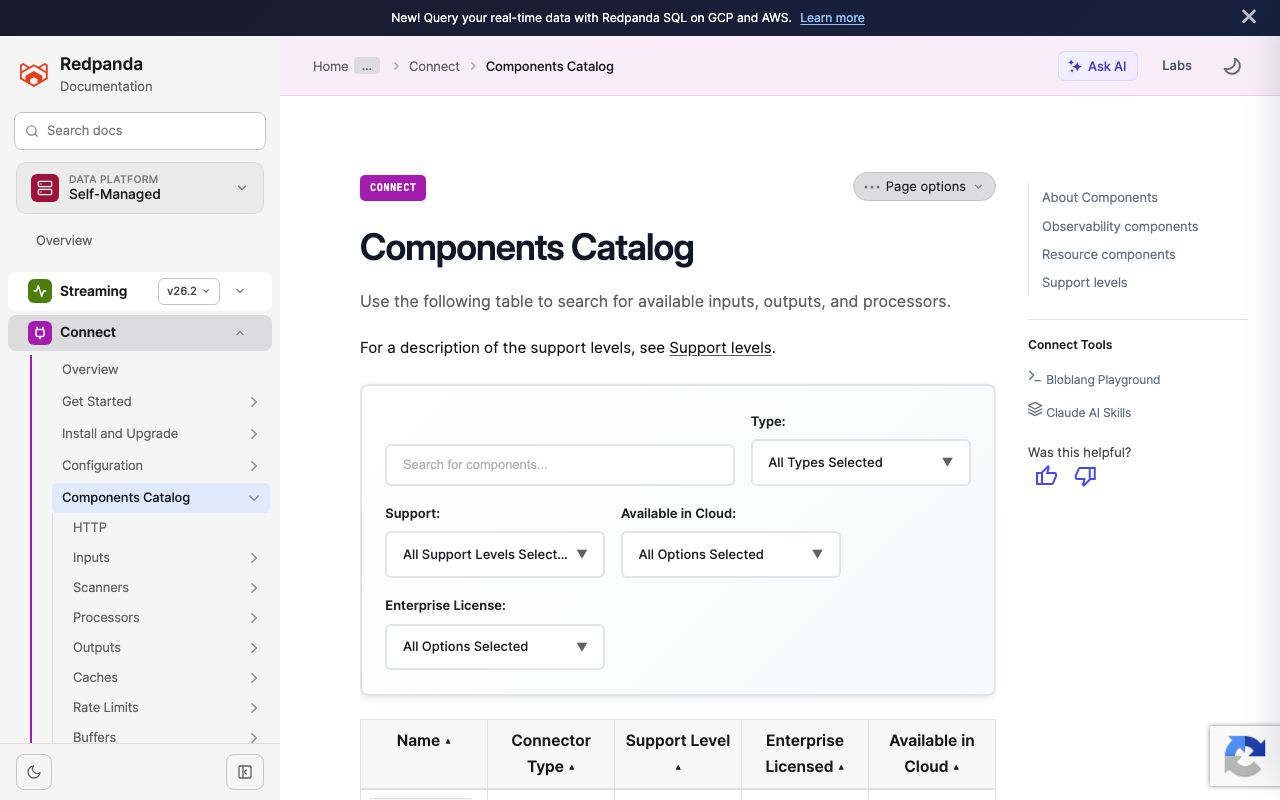Expand the Caches submenu
The width and height of the screenshot is (1280, 800).
(254, 678)
